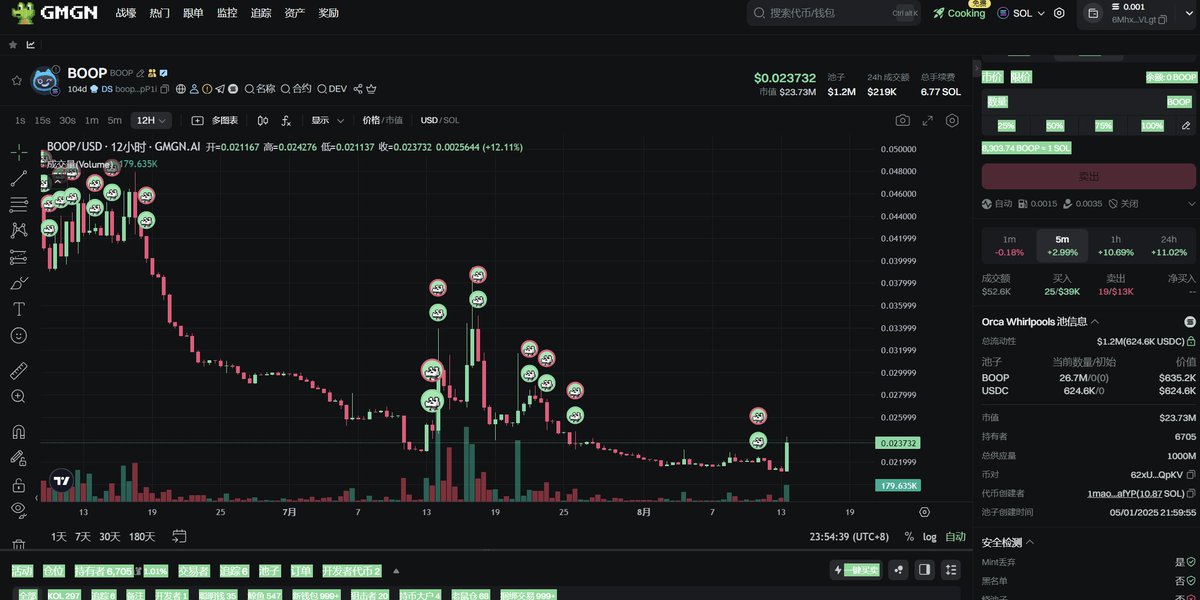The height and width of the screenshot is (600, 1200).
Task: Set sell amount to 25%
Action: point(1006,126)
